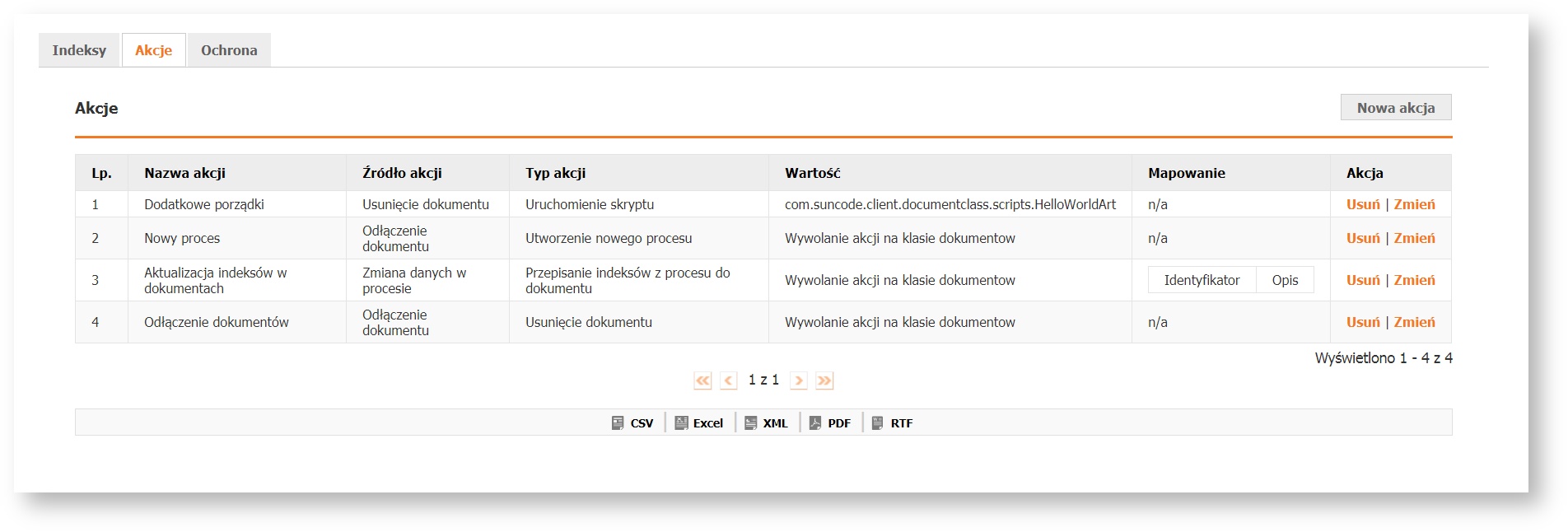Jump to the last page of results

pyautogui.click(x=824, y=380)
